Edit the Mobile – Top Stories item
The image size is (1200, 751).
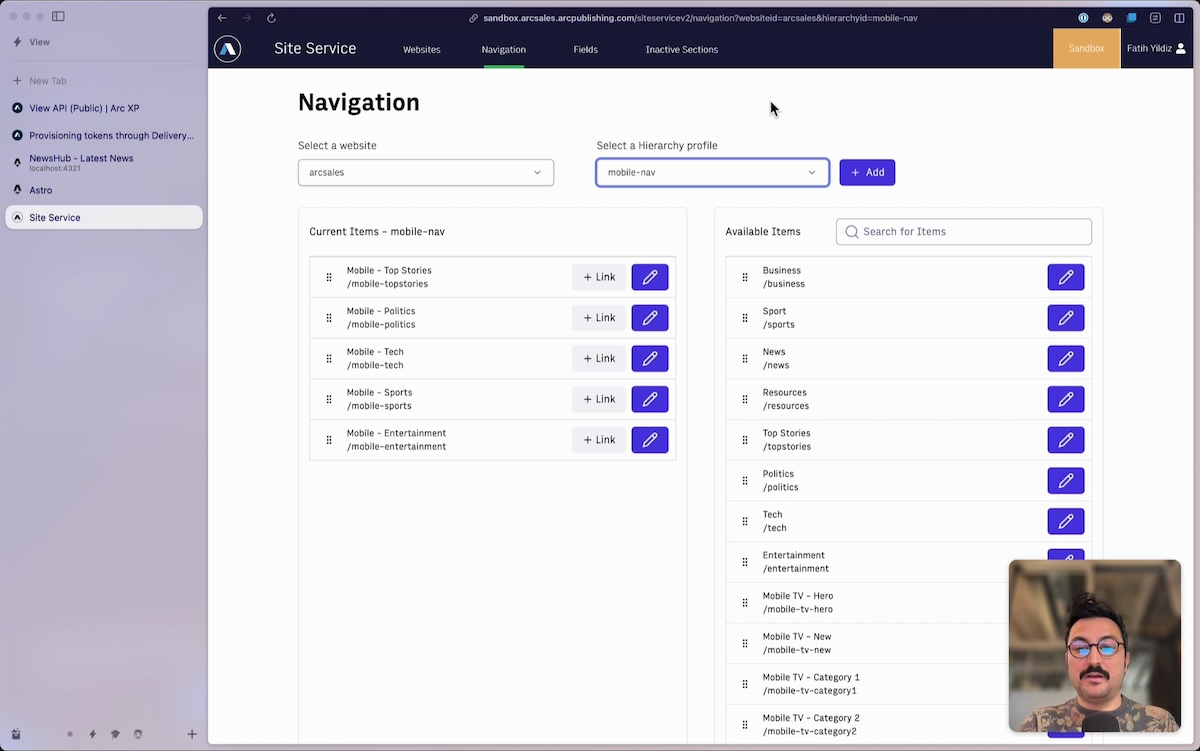click(649, 277)
